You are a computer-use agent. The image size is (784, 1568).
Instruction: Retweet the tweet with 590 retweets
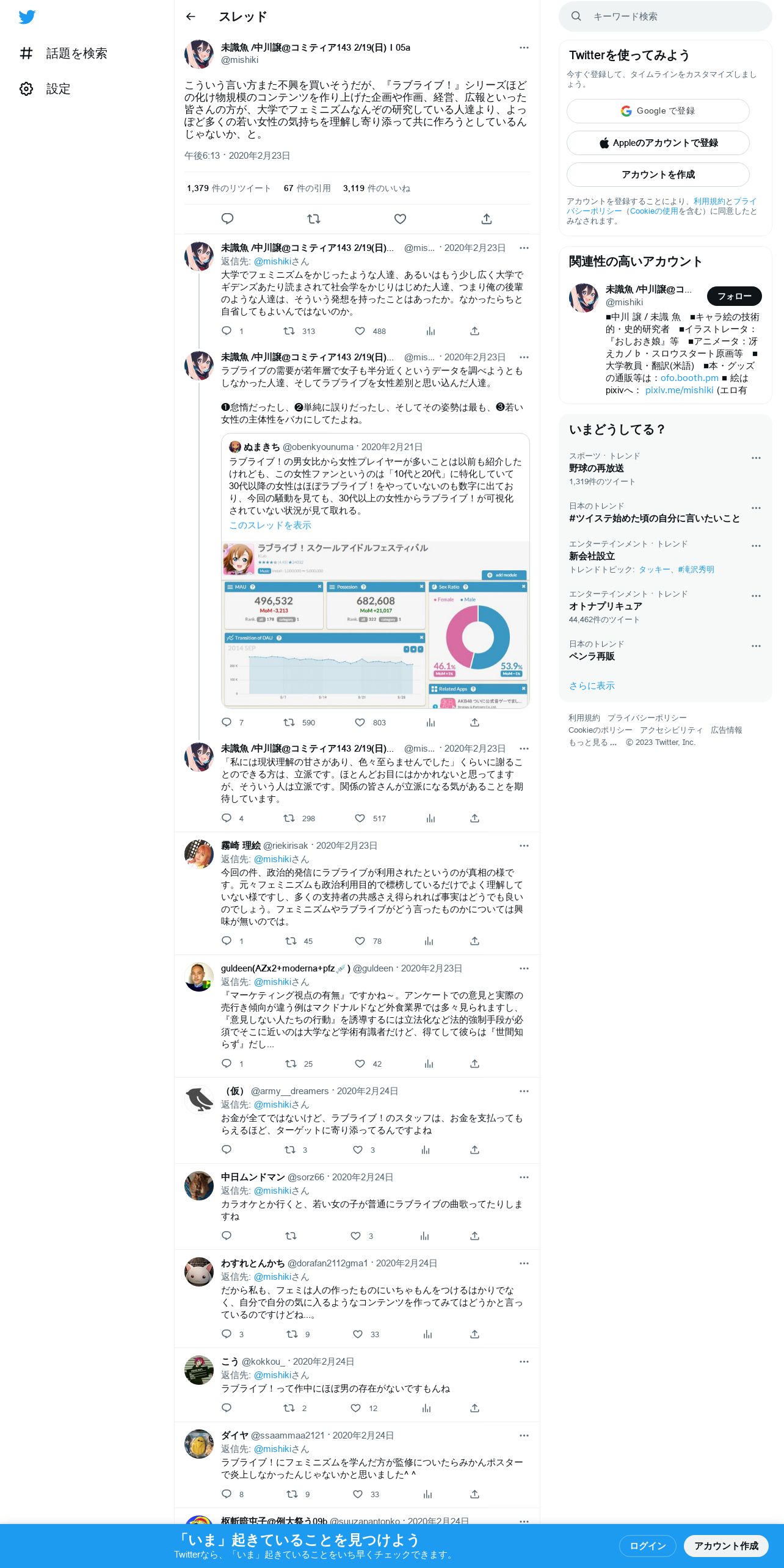[289, 722]
